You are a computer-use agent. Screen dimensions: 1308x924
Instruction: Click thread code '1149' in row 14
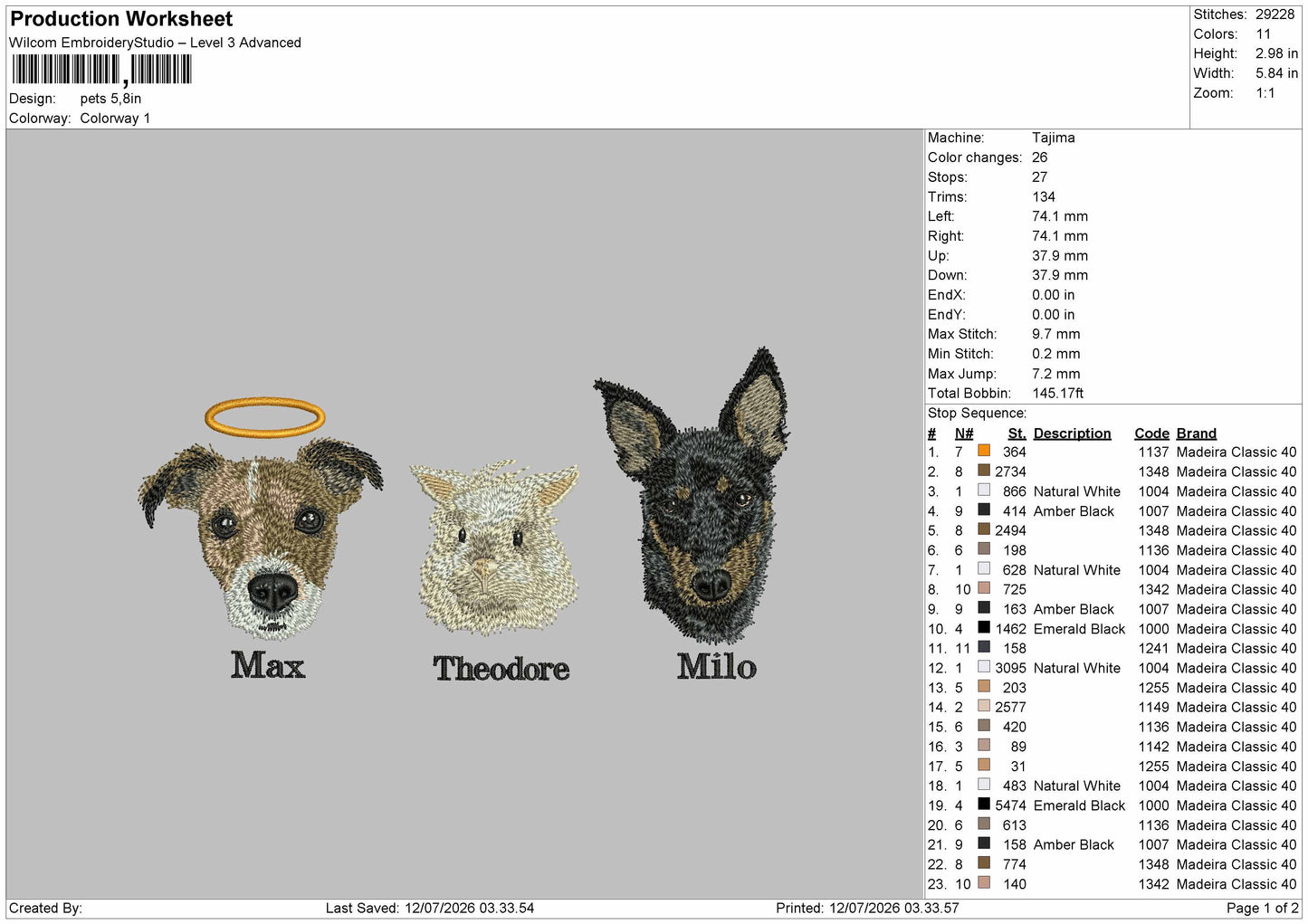coord(1153,707)
